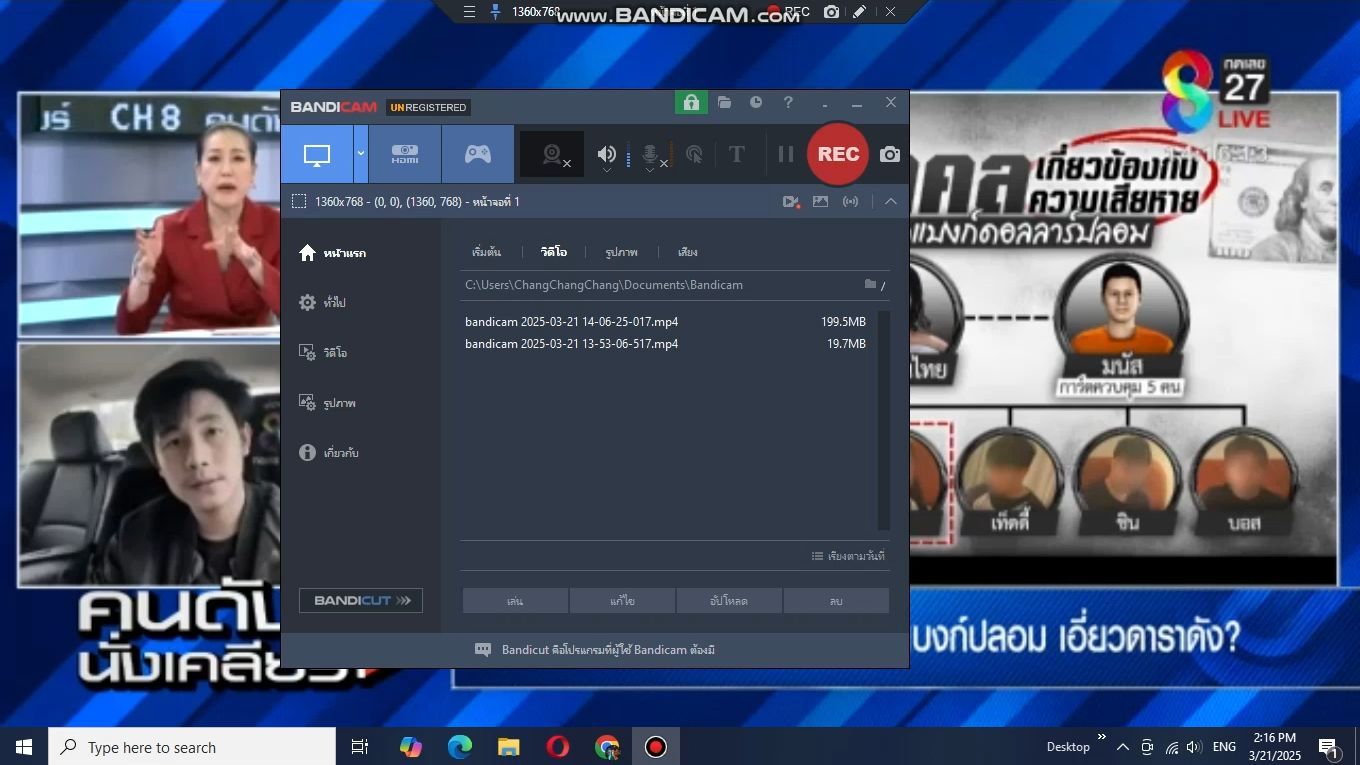1360x765 pixels.
Task: Open the Video settings in sidebar
Action: (323, 352)
